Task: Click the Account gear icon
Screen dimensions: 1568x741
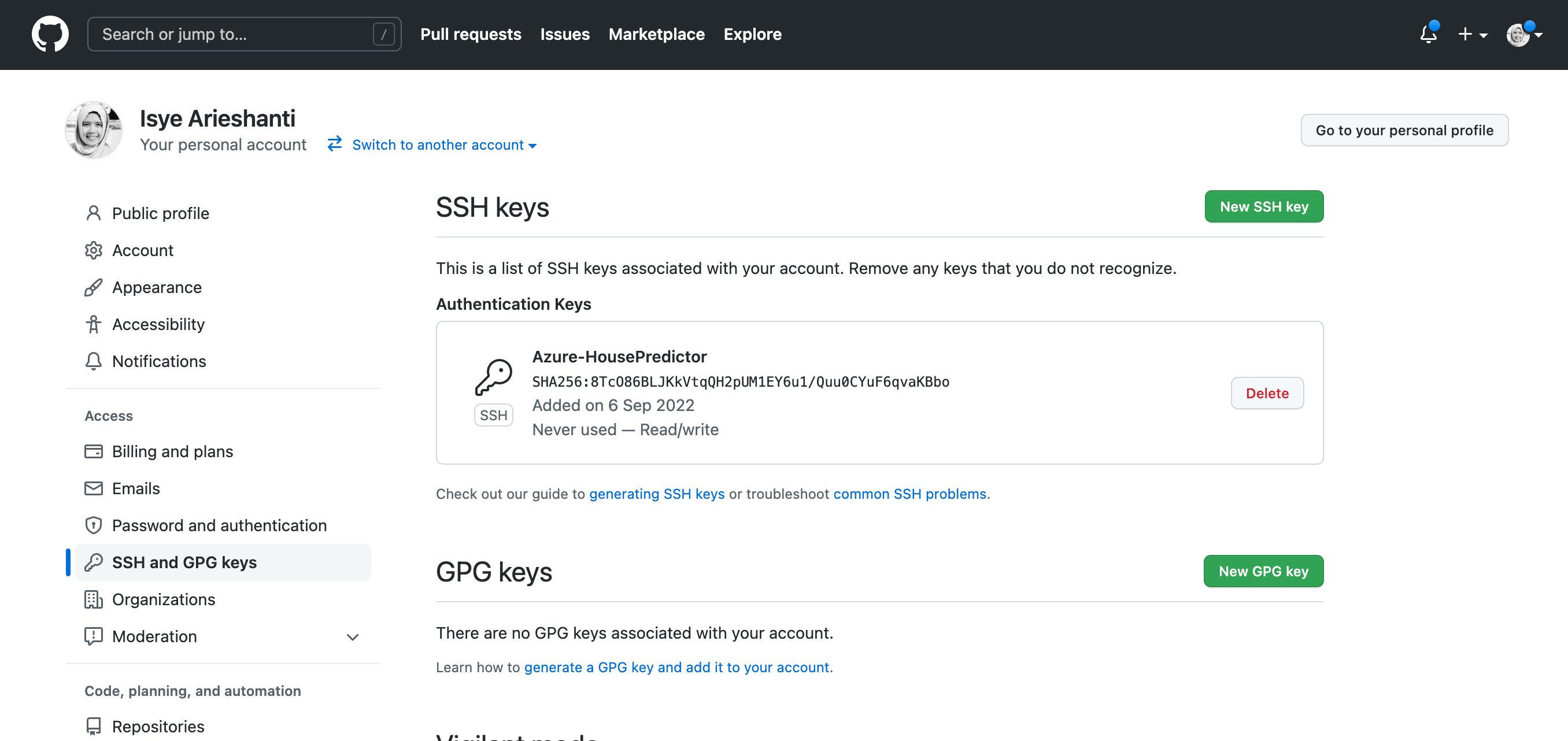Action: [x=94, y=250]
